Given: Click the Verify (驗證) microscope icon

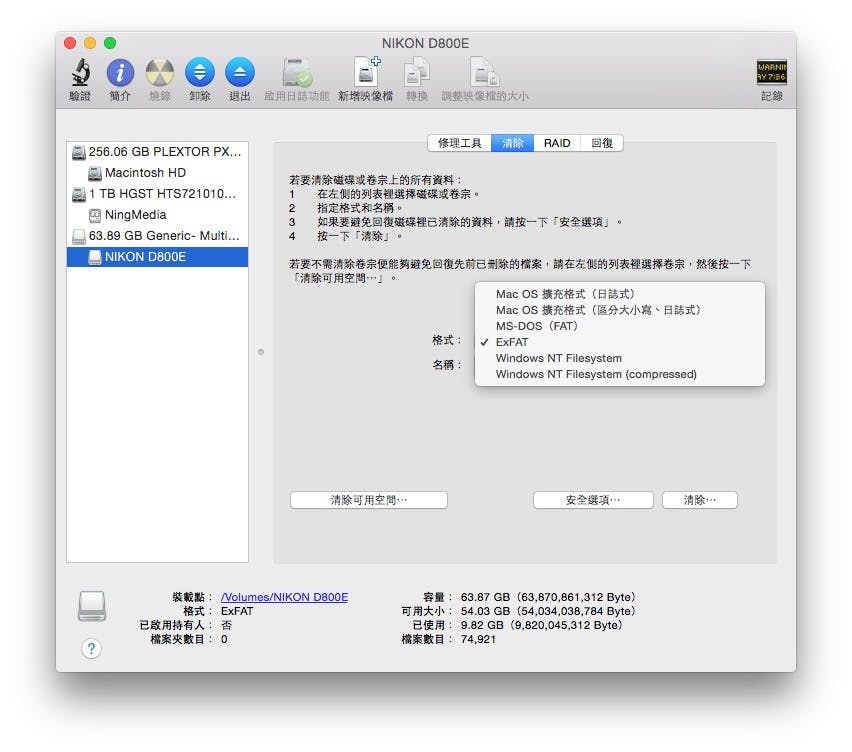Looking at the screenshot, I should tap(80, 72).
